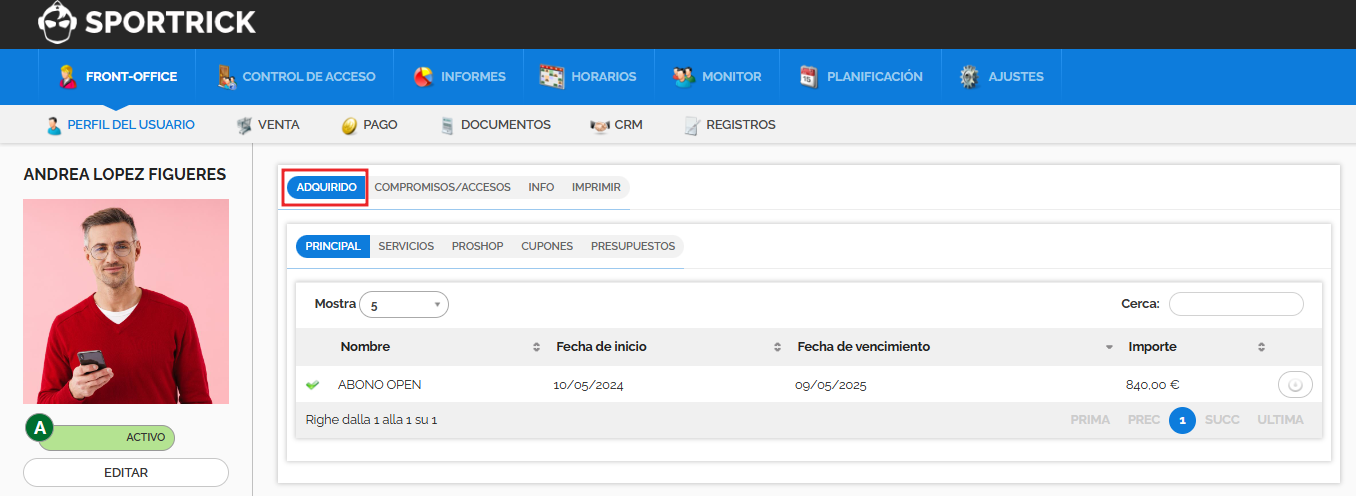The image size is (1356, 496).
Task: Sort by Fecha de inicio column arrows
Action: (777, 347)
